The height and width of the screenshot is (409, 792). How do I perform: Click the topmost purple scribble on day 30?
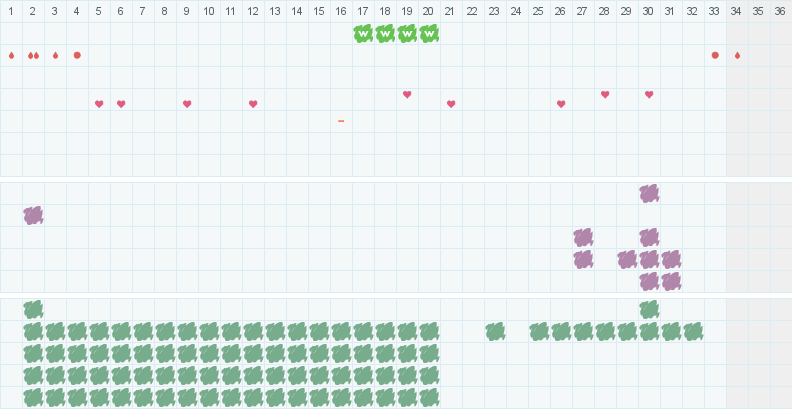649,193
